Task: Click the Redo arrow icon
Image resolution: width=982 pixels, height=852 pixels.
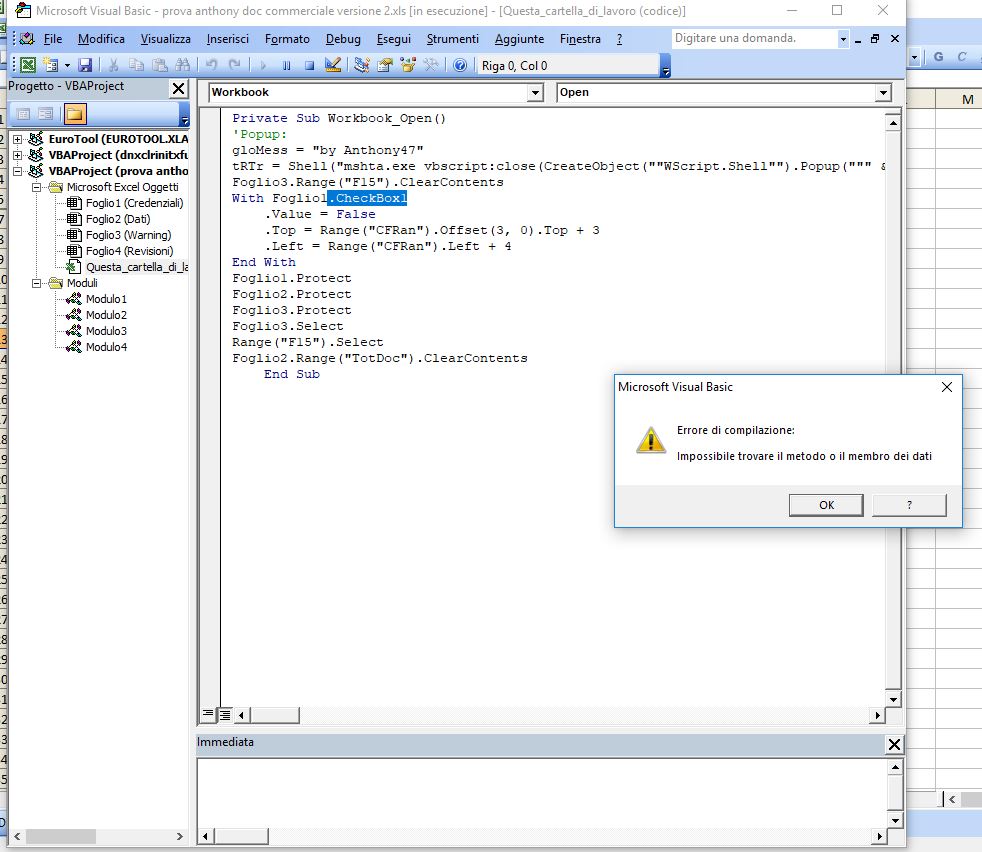Action: (234, 65)
